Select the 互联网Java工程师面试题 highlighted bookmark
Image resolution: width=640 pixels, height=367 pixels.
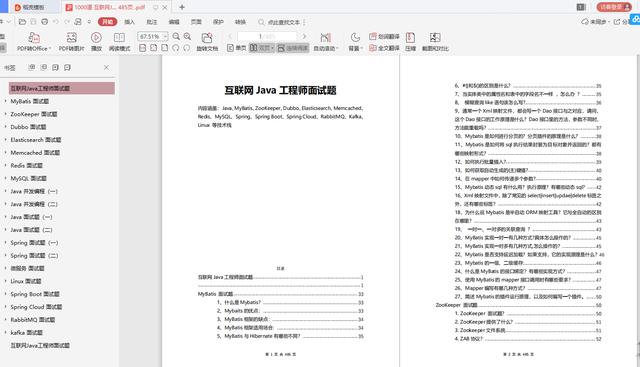62,88
